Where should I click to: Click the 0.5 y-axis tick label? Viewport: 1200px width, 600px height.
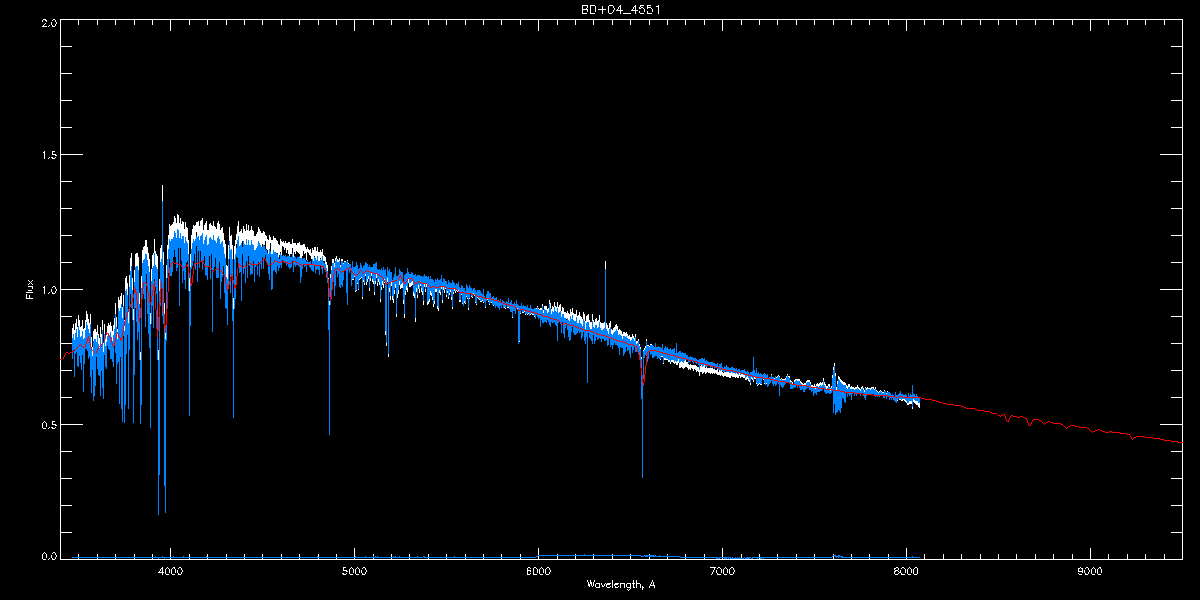point(47,424)
